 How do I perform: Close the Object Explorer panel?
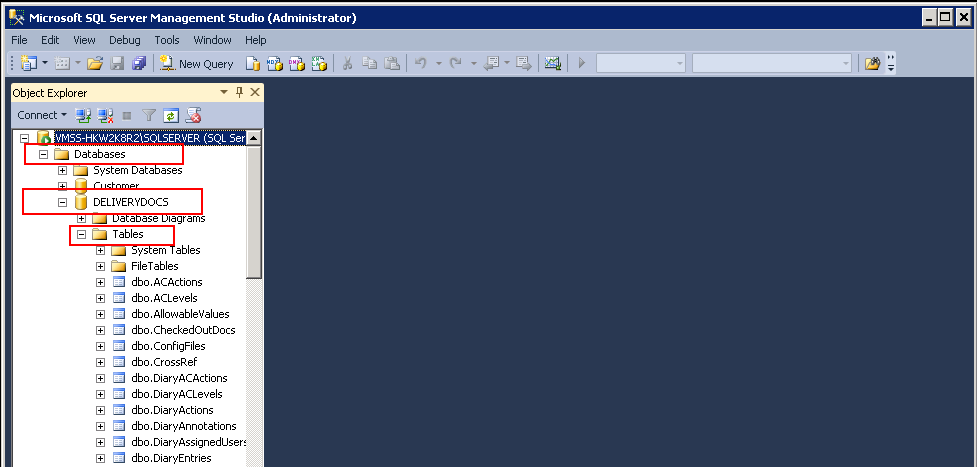click(x=254, y=92)
